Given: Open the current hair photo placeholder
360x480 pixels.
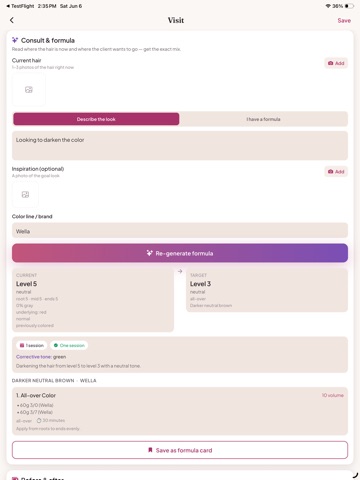Looking at the screenshot, I should (29, 89).
